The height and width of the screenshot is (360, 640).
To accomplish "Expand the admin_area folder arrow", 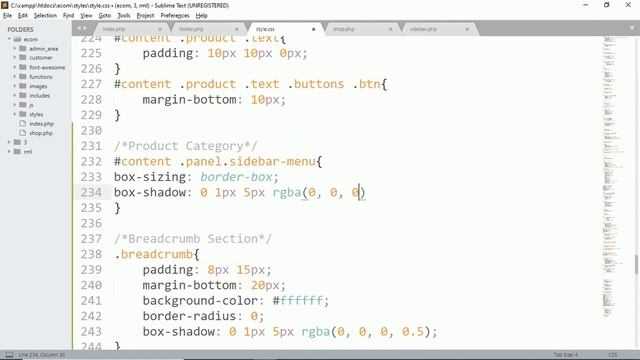I will [x=15, y=49].
